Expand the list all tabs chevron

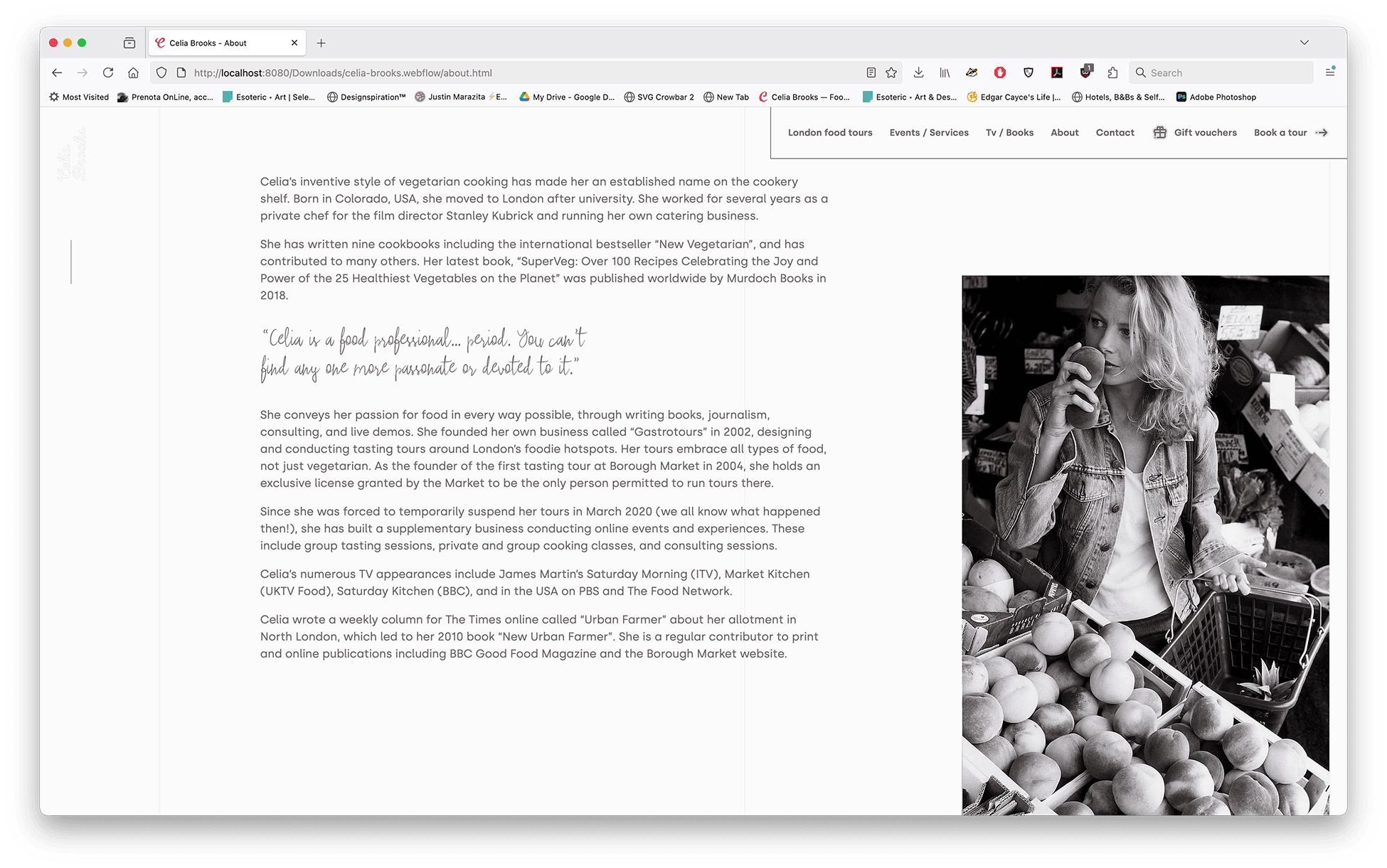pos(1304,43)
